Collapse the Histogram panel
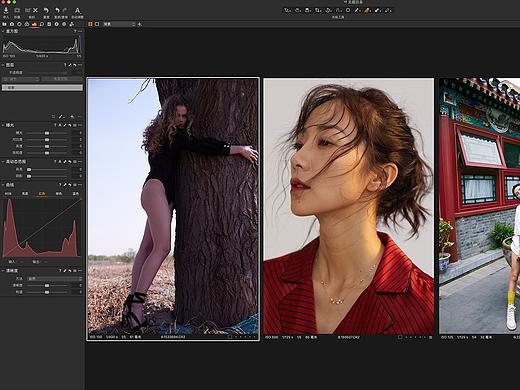 3,31
